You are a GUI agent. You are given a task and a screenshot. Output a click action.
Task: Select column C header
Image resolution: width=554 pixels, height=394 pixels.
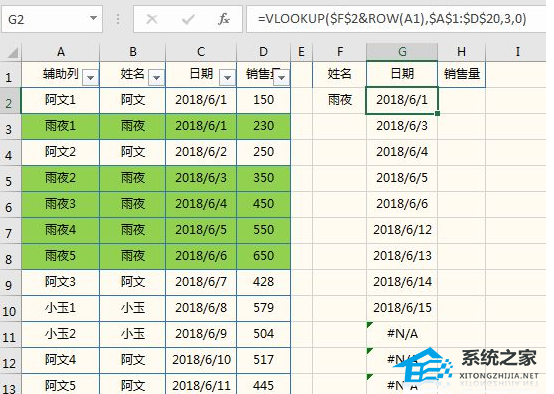click(201, 52)
